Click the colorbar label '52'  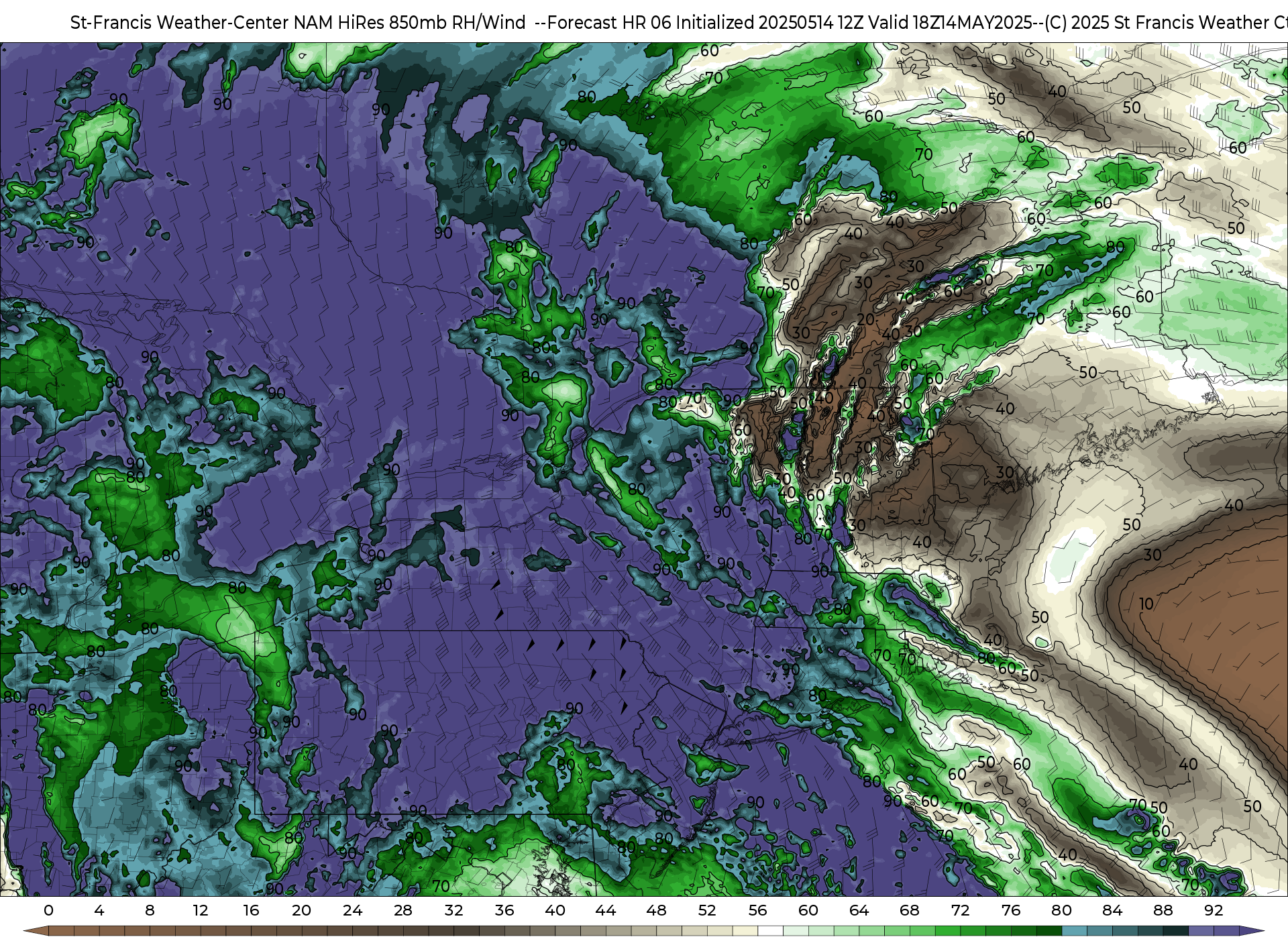click(707, 910)
